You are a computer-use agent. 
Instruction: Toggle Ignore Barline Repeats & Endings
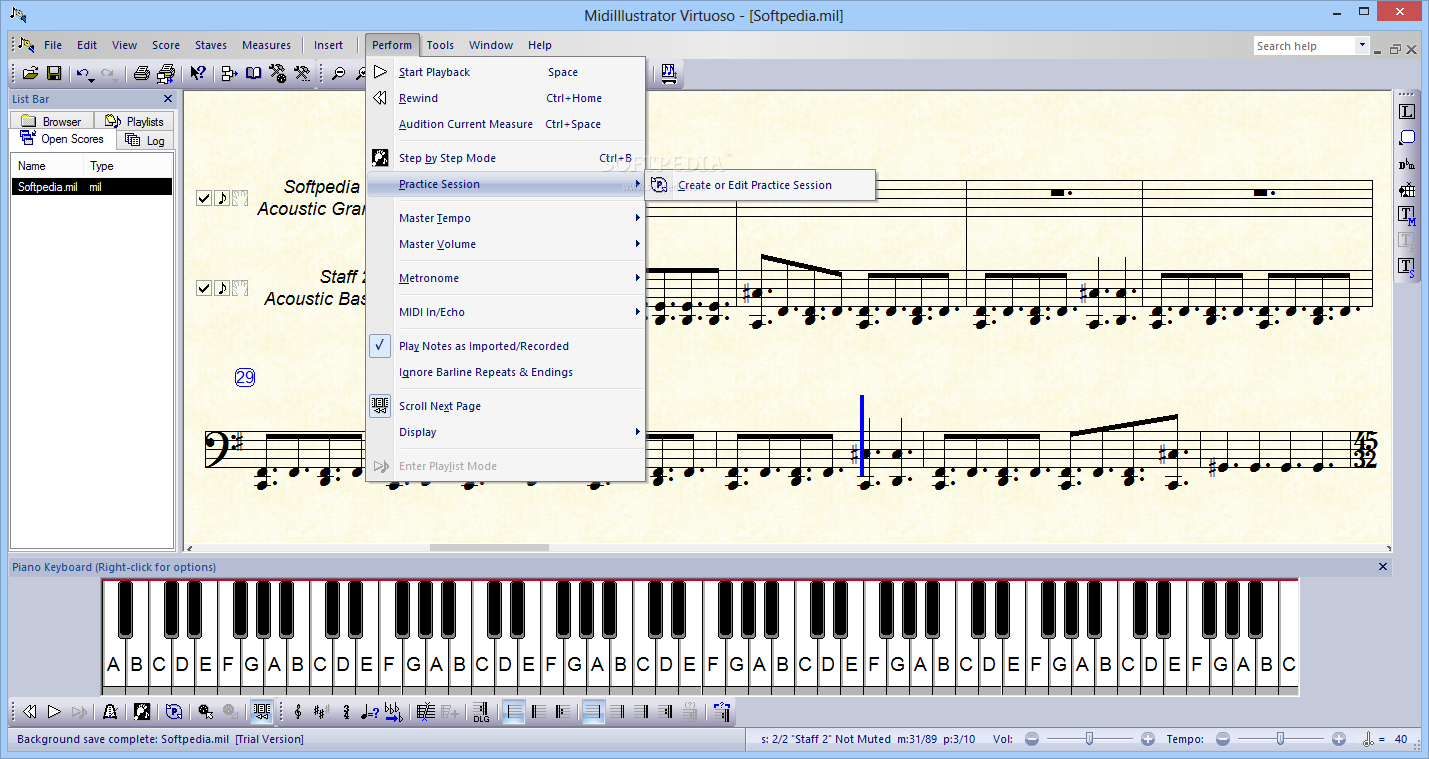pyautogui.click(x=505, y=372)
